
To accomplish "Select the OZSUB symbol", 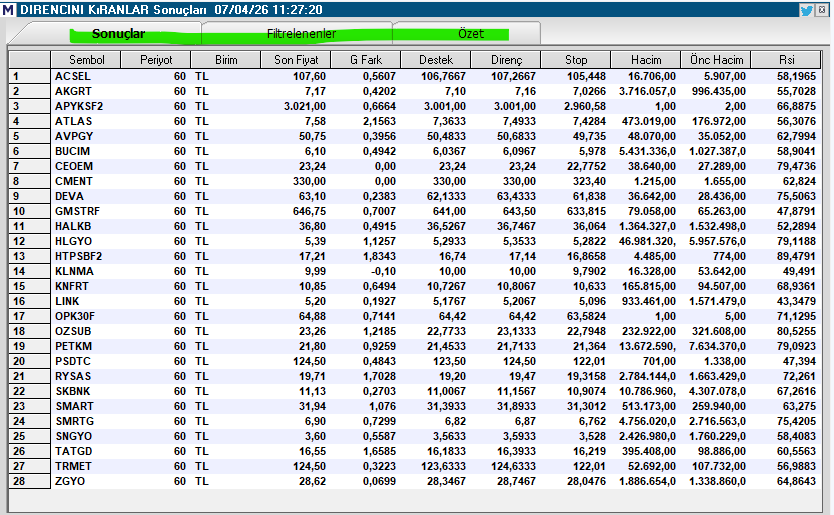I will pyautogui.click(x=73, y=331).
